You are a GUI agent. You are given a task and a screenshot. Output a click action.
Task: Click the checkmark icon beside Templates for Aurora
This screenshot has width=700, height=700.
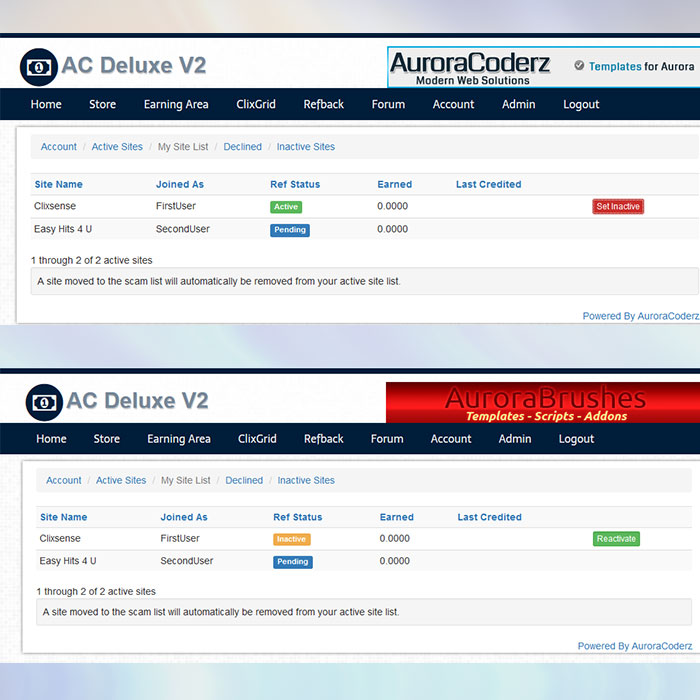[x=579, y=66]
